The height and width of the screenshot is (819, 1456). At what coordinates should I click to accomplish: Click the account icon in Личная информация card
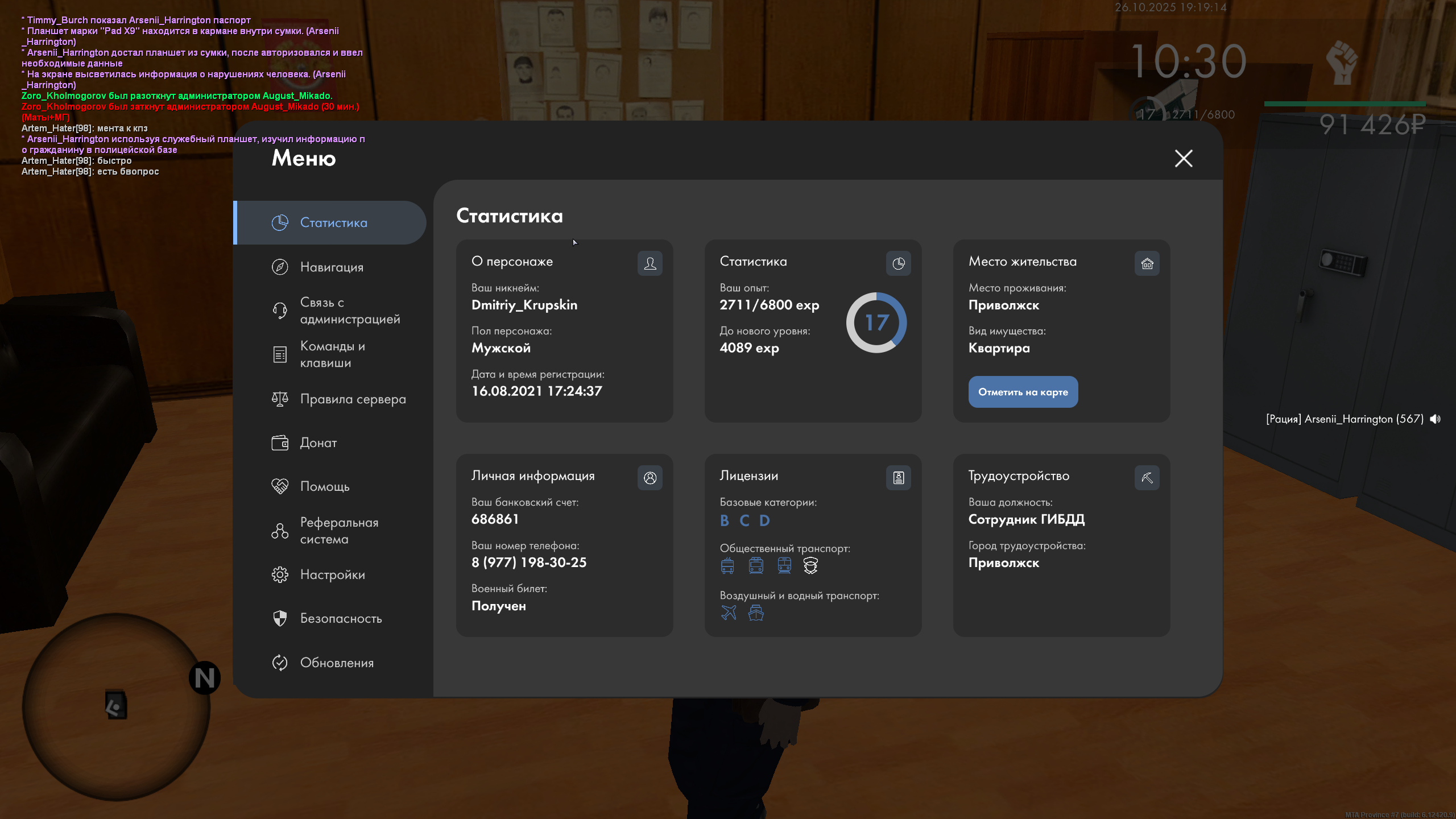point(650,478)
